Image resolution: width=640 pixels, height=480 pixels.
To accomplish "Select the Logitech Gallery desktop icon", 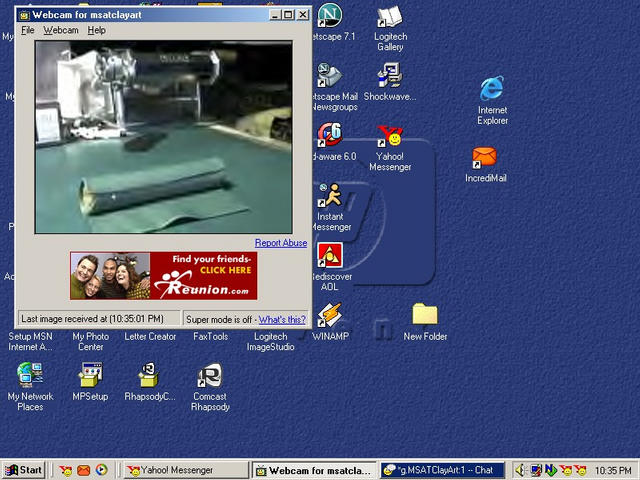I will [x=390, y=17].
